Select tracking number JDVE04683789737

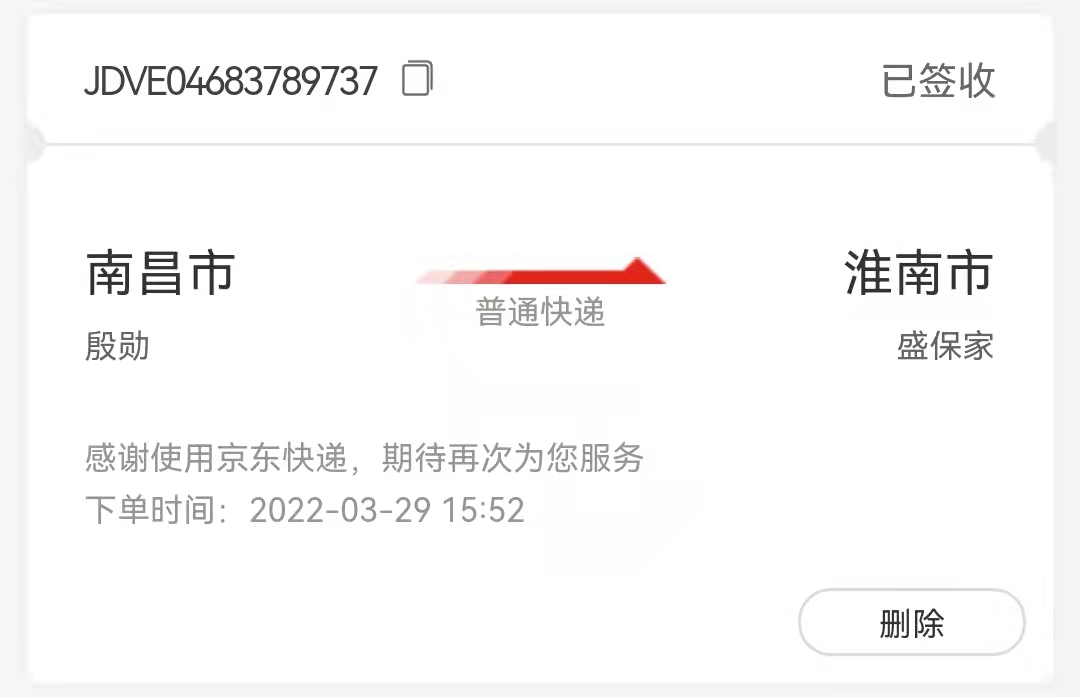click(231, 81)
